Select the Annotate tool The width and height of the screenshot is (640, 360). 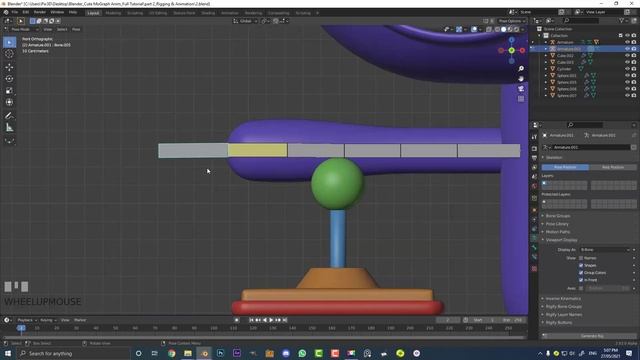tap(9, 116)
